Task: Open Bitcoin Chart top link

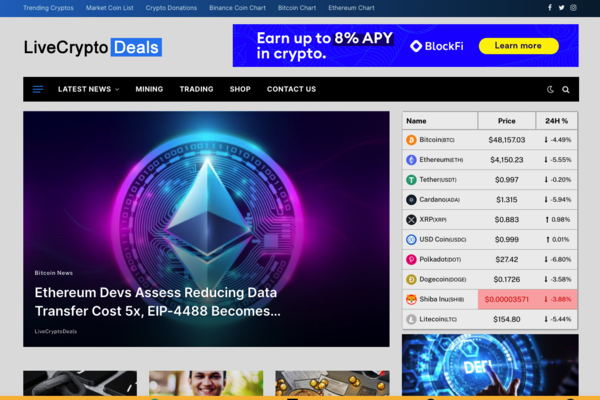Action: (297, 8)
